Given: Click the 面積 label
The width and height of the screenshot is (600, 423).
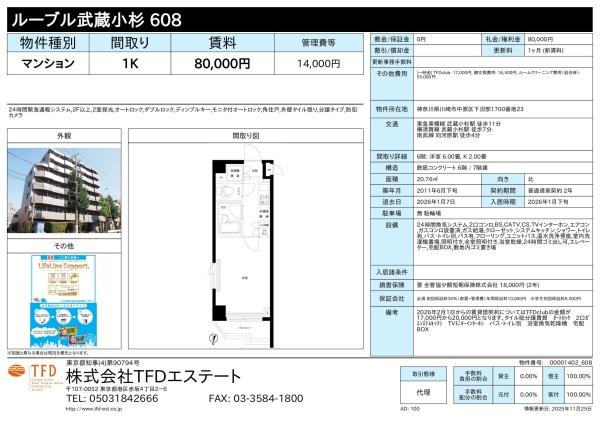Looking at the screenshot, I should click(x=392, y=179).
